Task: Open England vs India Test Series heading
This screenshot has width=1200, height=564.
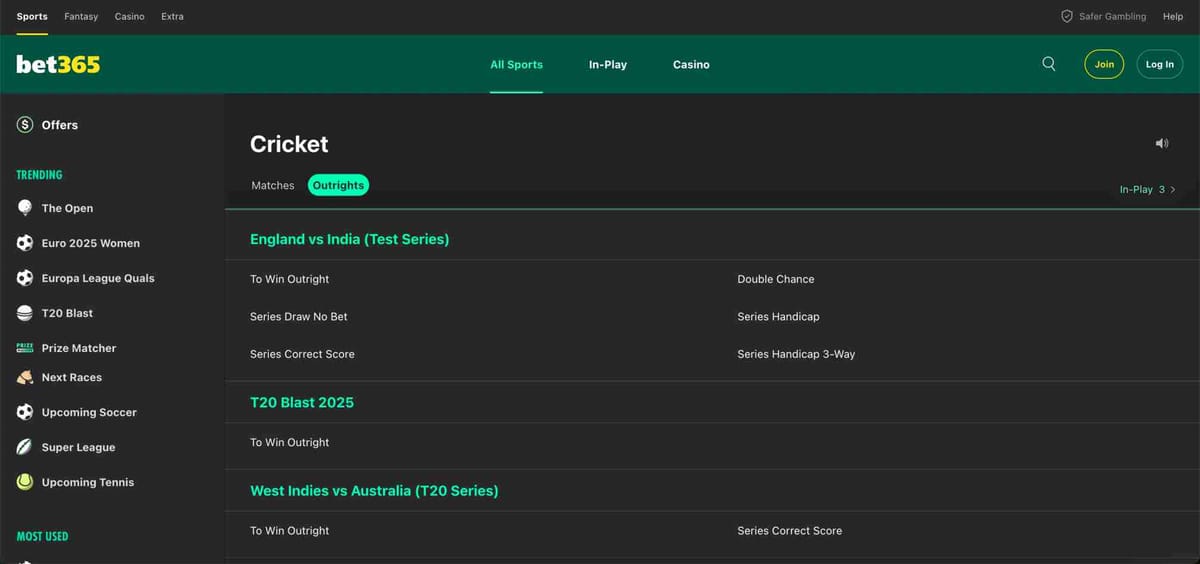Action: coord(349,239)
